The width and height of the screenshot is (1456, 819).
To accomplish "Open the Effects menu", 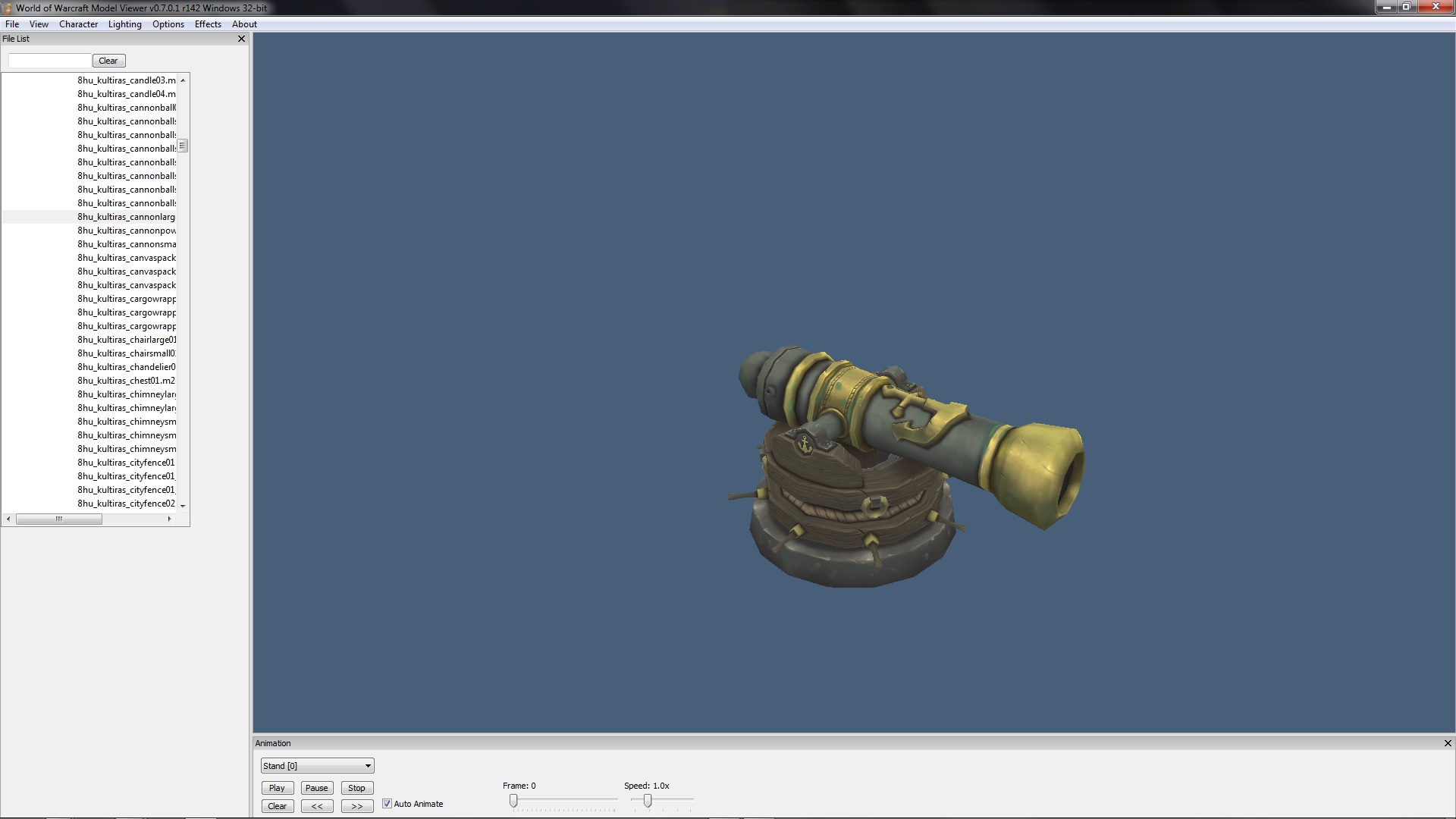I will click(x=208, y=24).
